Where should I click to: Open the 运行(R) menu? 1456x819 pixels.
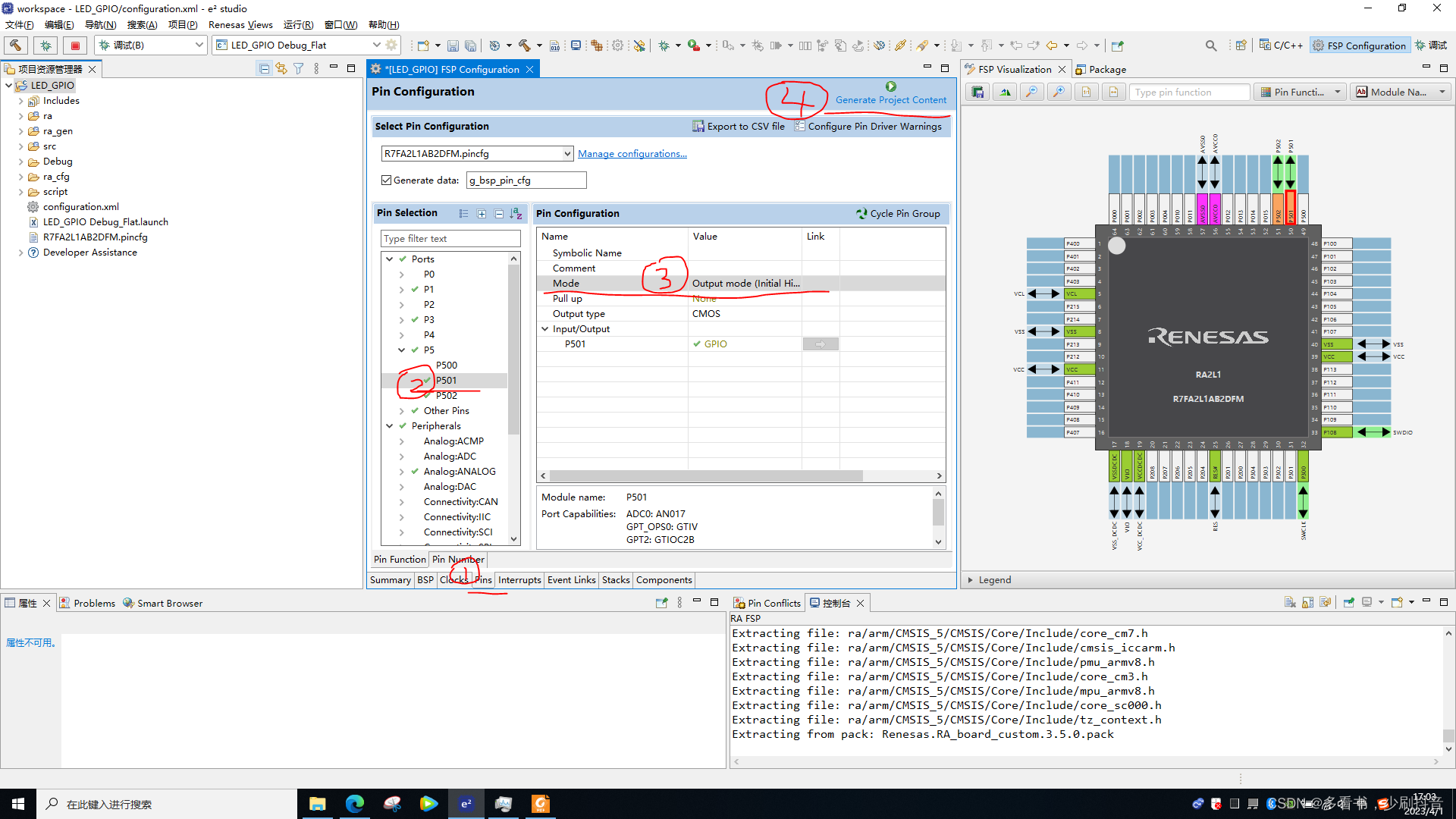click(298, 25)
